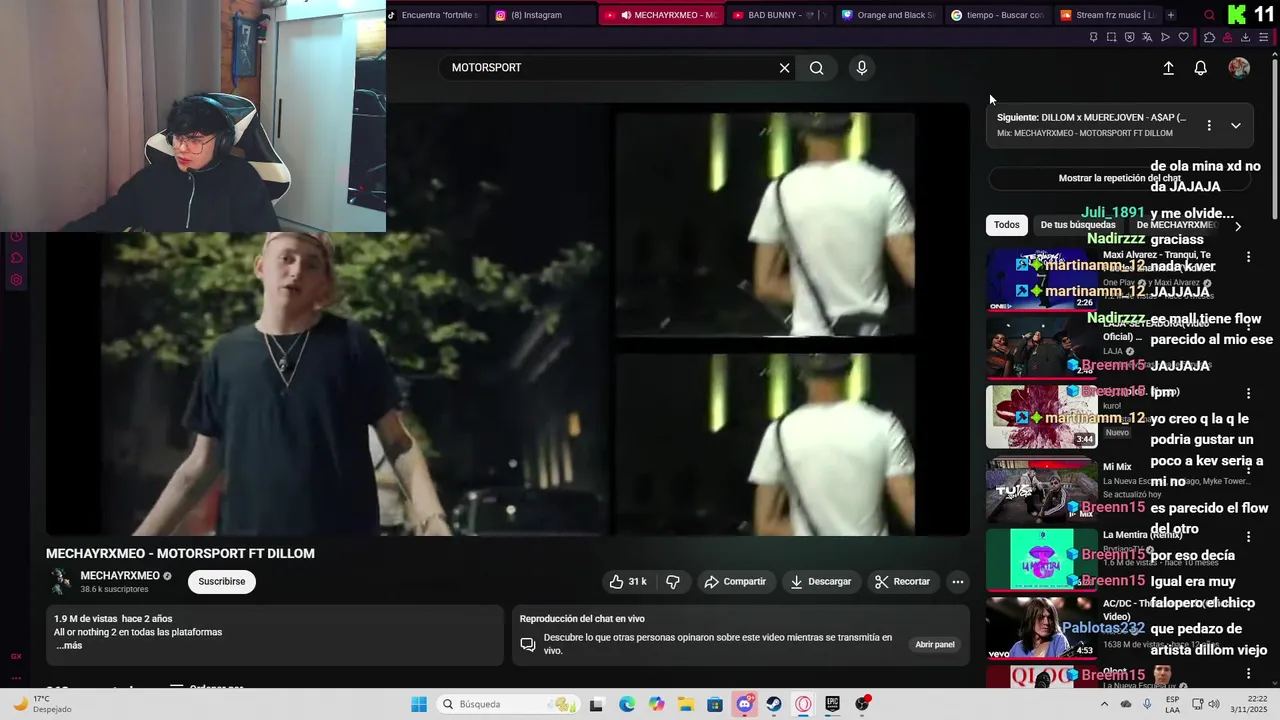This screenshot has height=720, width=1280.
Task: Click MECHAYRXMEO channel avatar
Action: click(61, 581)
